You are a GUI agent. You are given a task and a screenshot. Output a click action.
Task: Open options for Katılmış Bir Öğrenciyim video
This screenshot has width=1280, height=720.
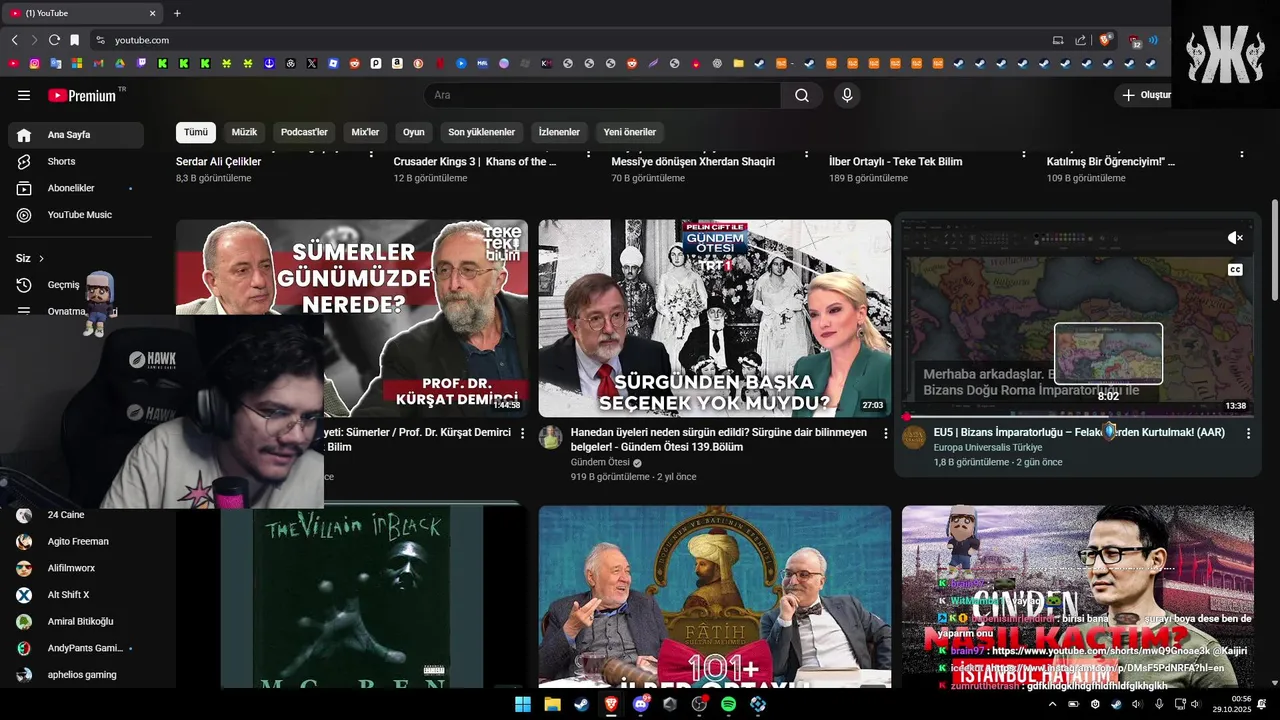1242,155
